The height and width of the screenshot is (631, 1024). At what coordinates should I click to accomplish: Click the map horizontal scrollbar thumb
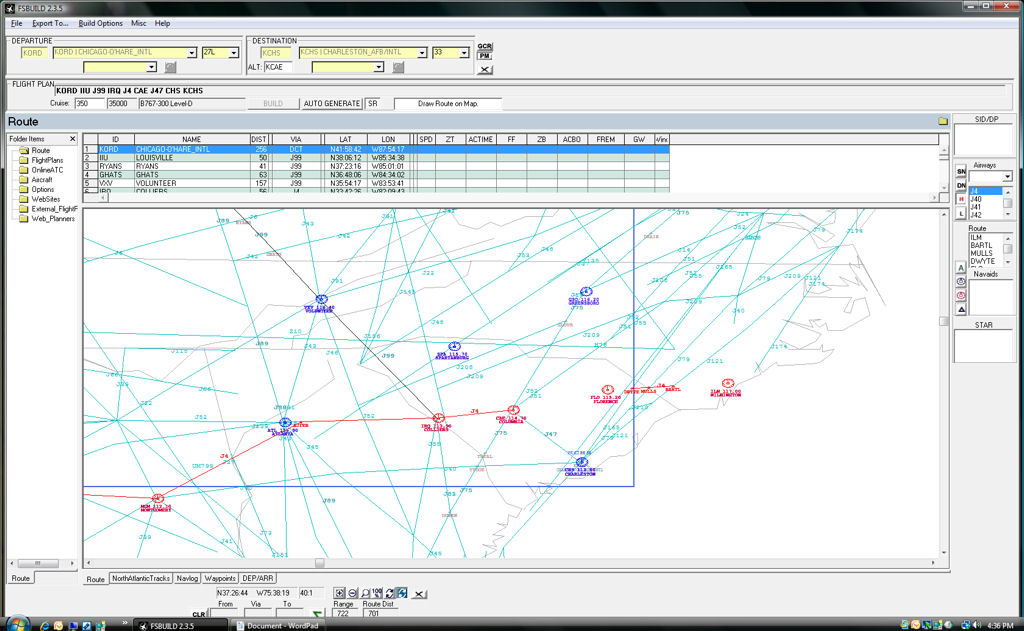[319, 562]
